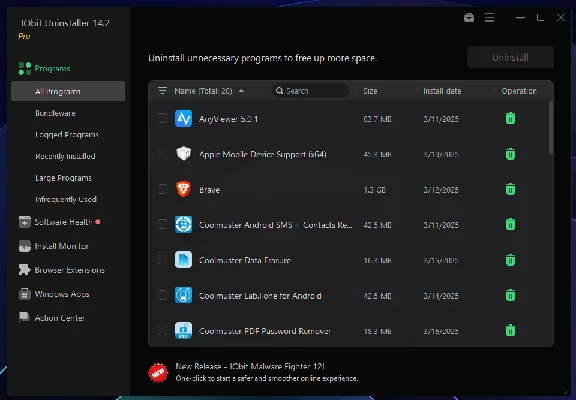Click trash icon for Coolmuster PDF Password Remover
Screen dimensions: 576x400
(x=510, y=330)
